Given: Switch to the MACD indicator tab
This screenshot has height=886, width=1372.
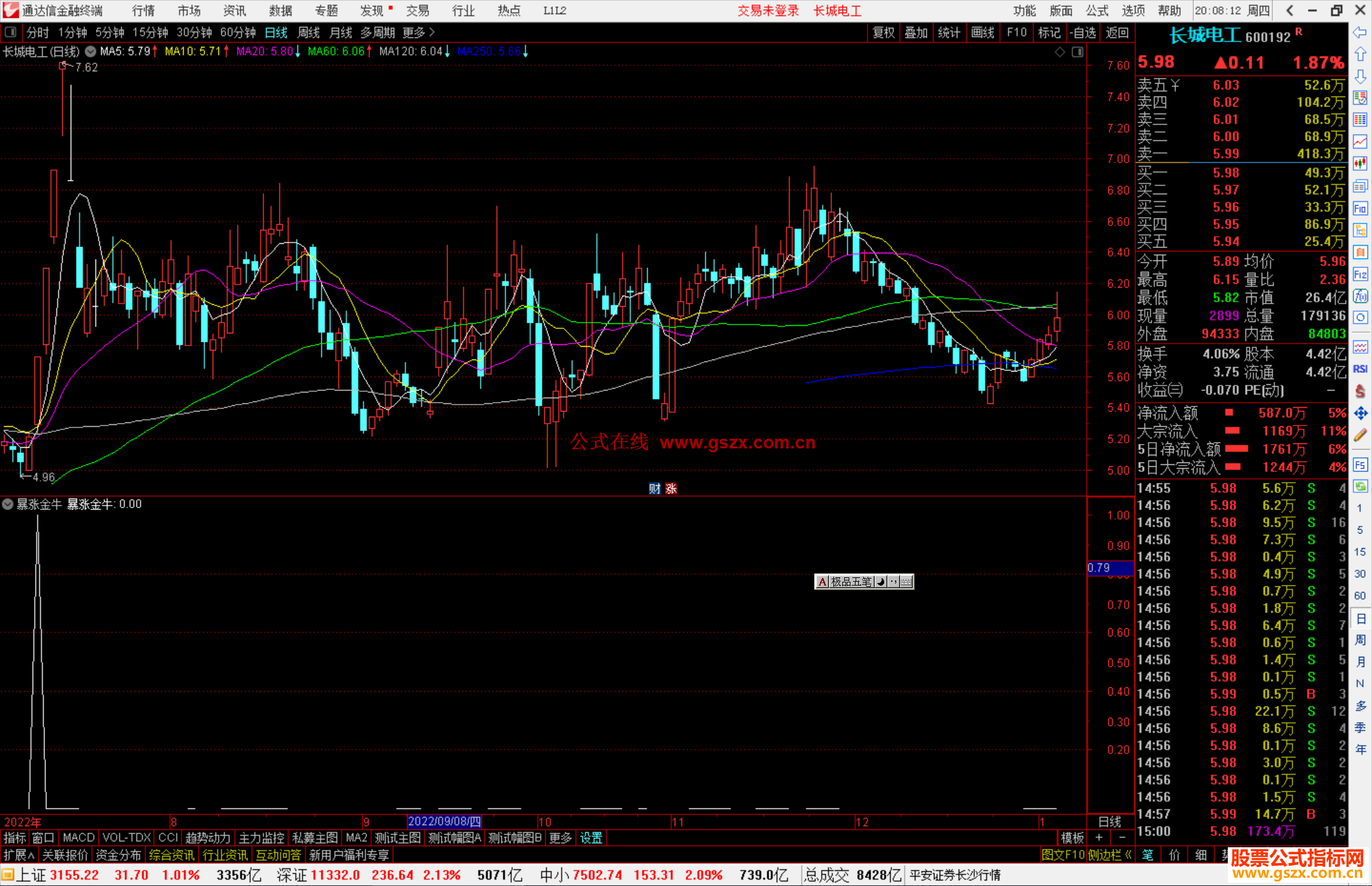Looking at the screenshot, I should pos(78,838).
